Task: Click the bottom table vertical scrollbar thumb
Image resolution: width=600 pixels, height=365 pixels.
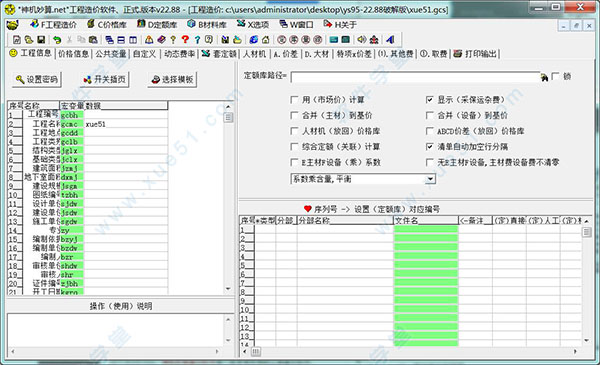Action: pyautogui.click(x=587, y=232)
